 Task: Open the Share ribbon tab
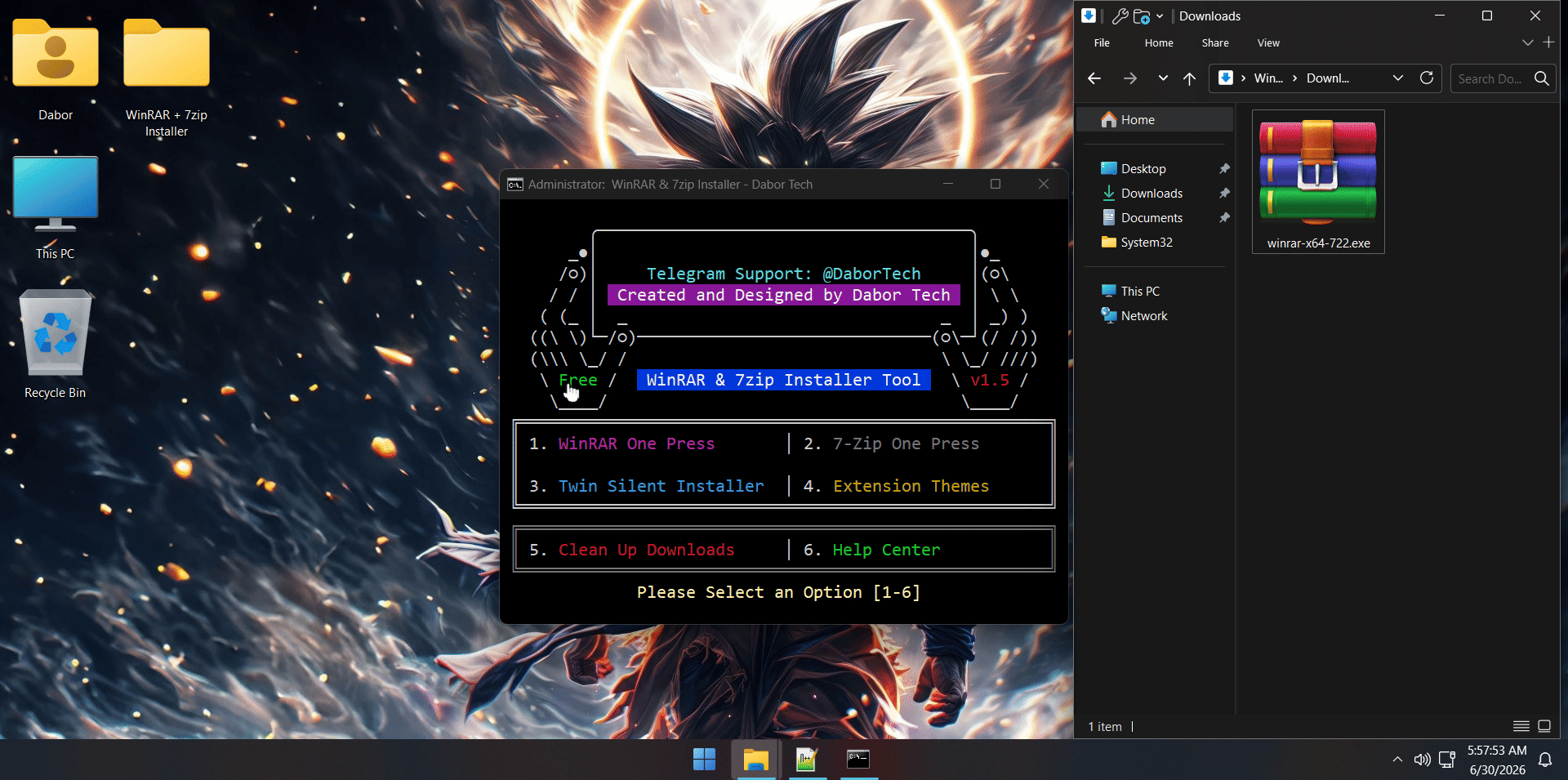1215,42
